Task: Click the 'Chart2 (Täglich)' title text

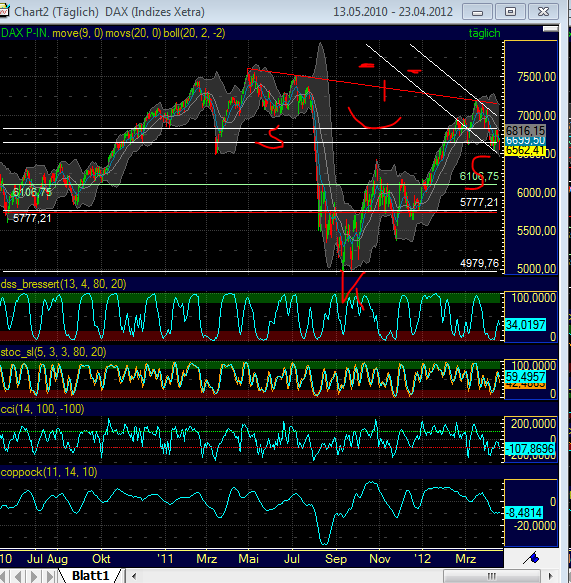Action: (57, 12)
